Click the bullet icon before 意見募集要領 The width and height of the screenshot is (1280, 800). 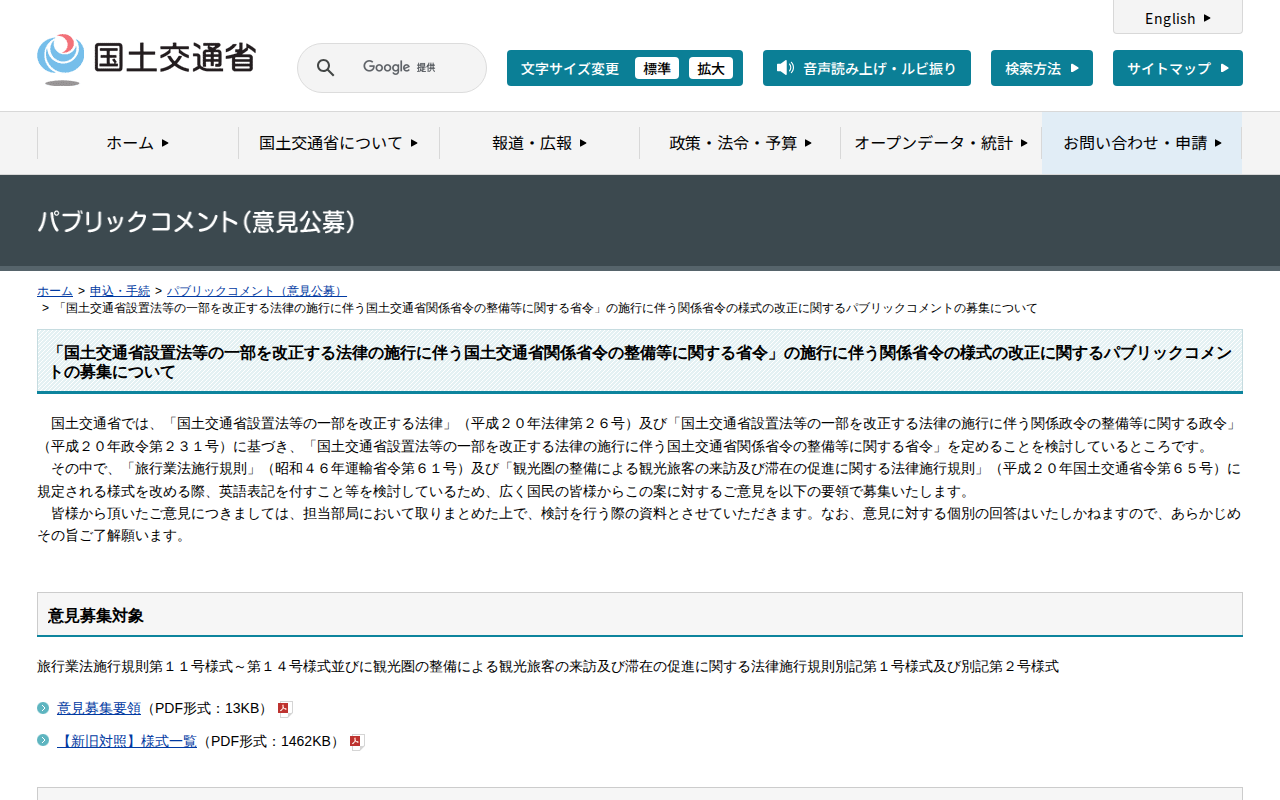point(43,708)
